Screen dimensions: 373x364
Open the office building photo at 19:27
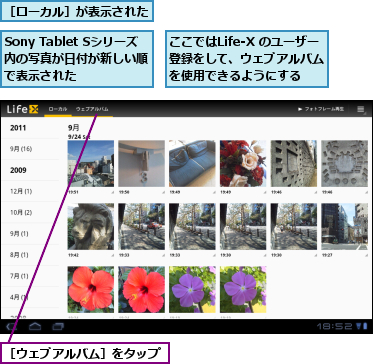tap(344, 227)
